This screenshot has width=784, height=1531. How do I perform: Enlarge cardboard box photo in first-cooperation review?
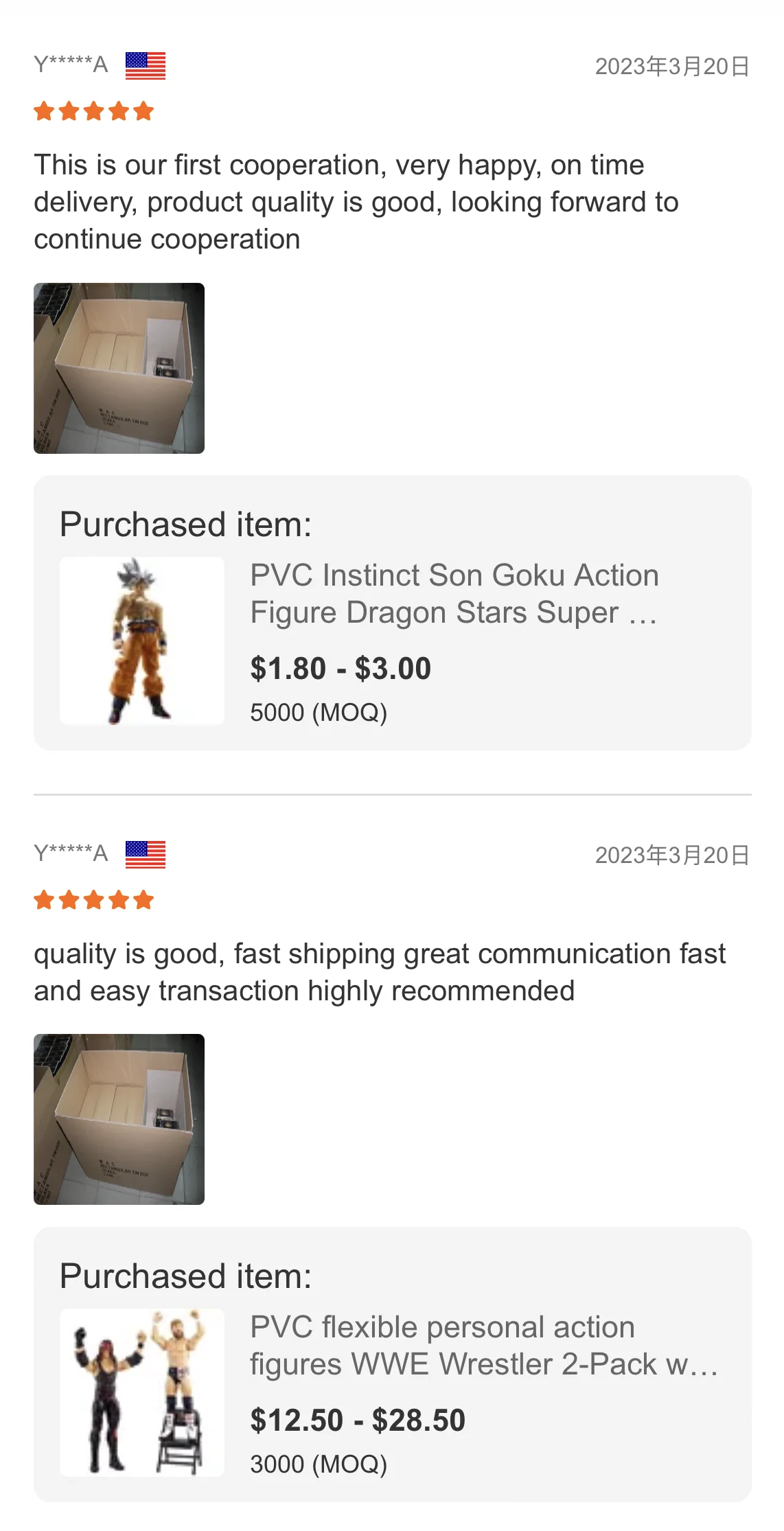point(119,368)
